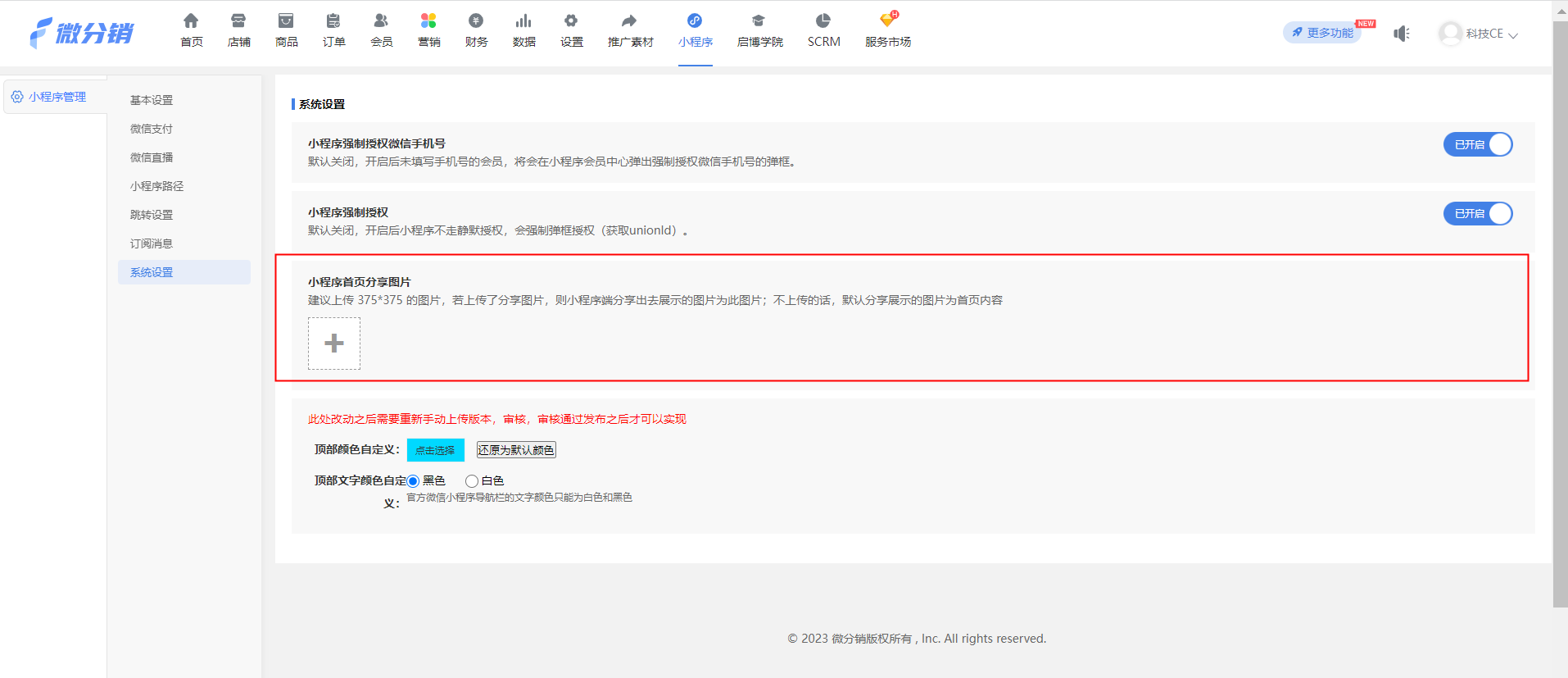Go to 订阅消息 sidebar item

pos(152,243)
